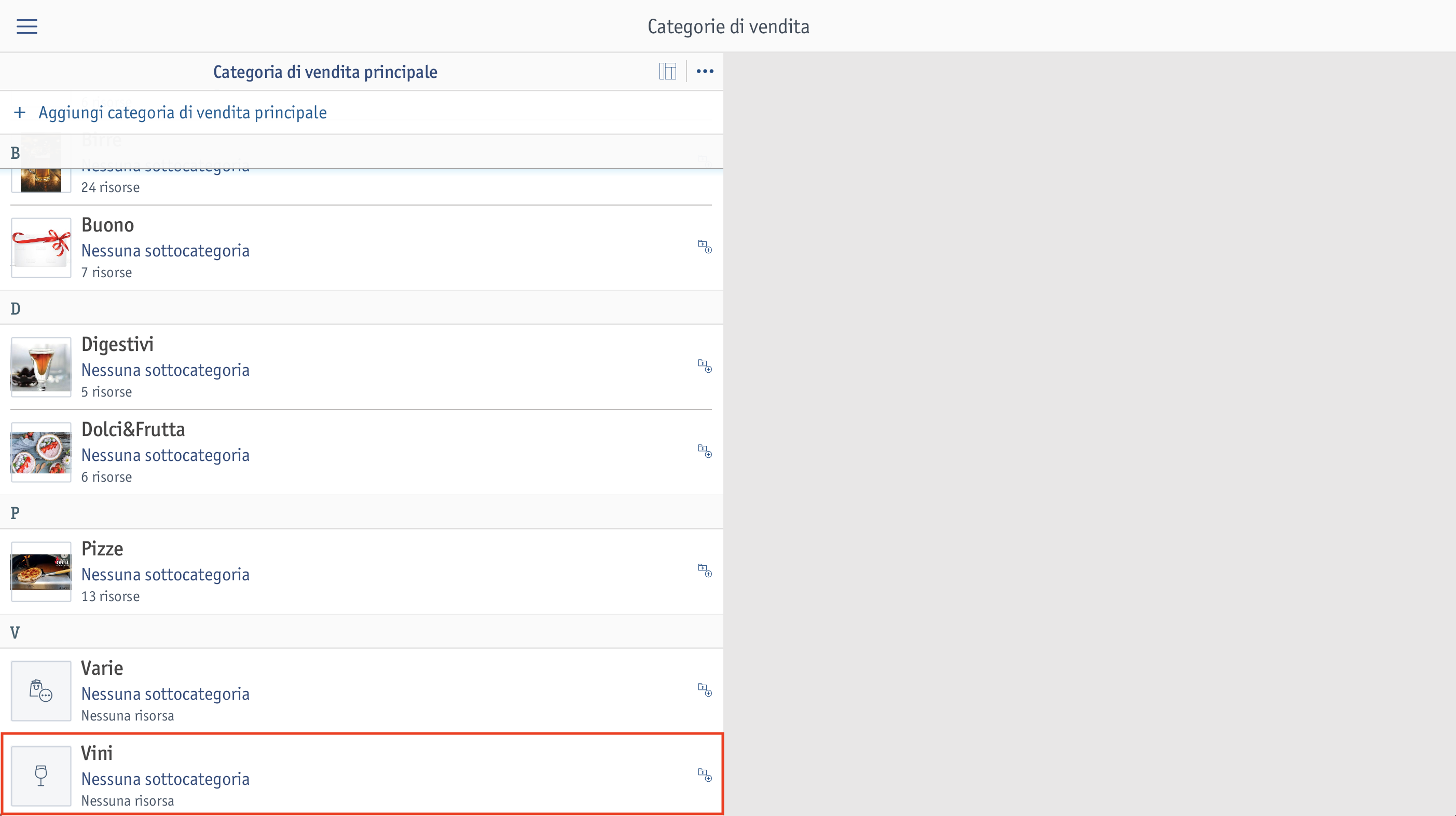Screen dimensions: 1456x816
Task: Add subcategory icon for Pizze
Action: pyautogui.click(x=705, y=570)
